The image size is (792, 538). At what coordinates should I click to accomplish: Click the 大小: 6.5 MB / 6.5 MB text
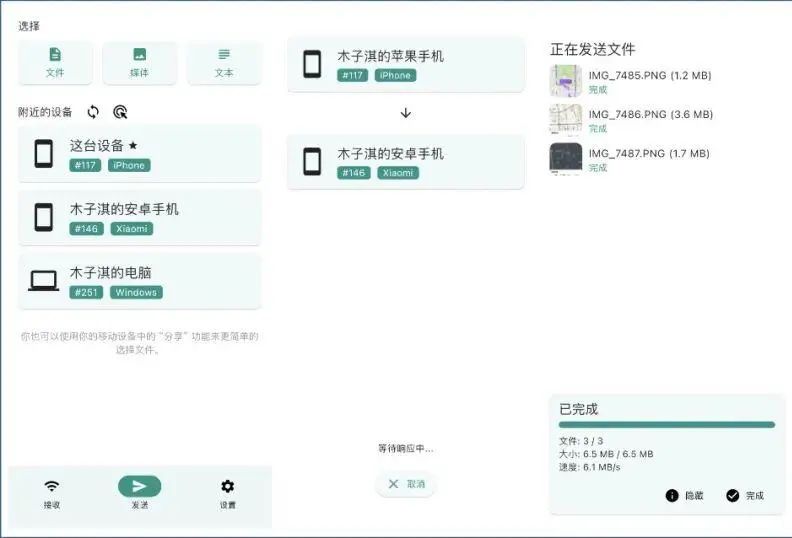click(x=606, y=454)
